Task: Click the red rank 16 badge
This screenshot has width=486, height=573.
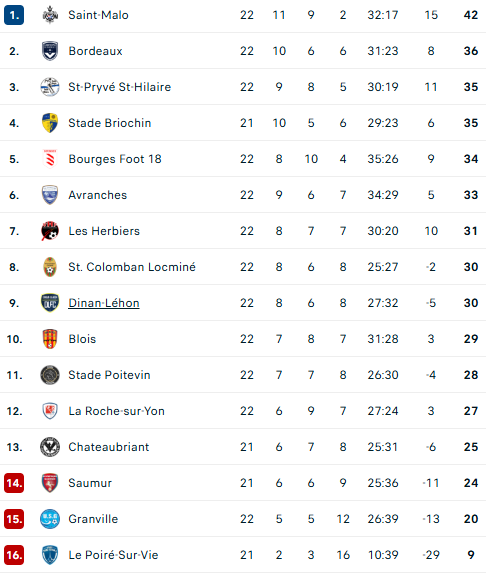Action: pyautogui.click(x=14, y=555)
